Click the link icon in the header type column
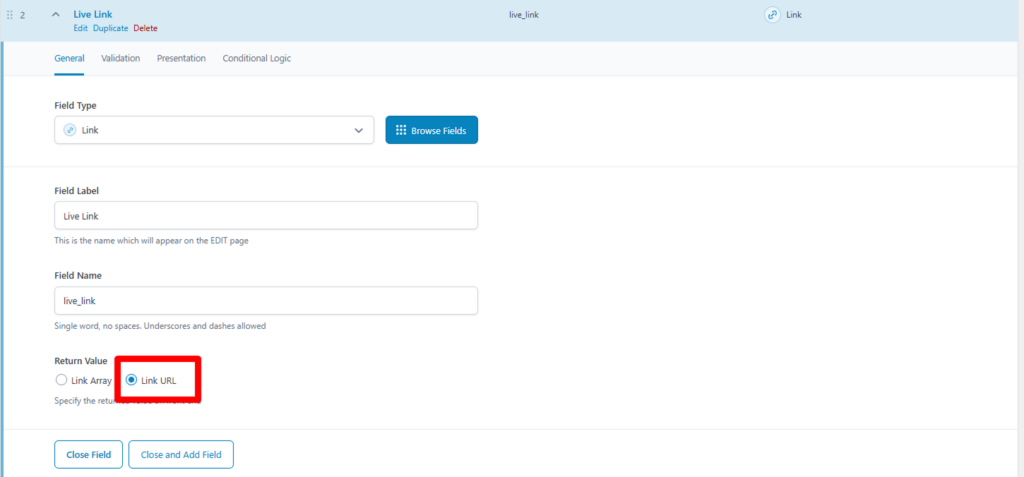 (772, 15)
